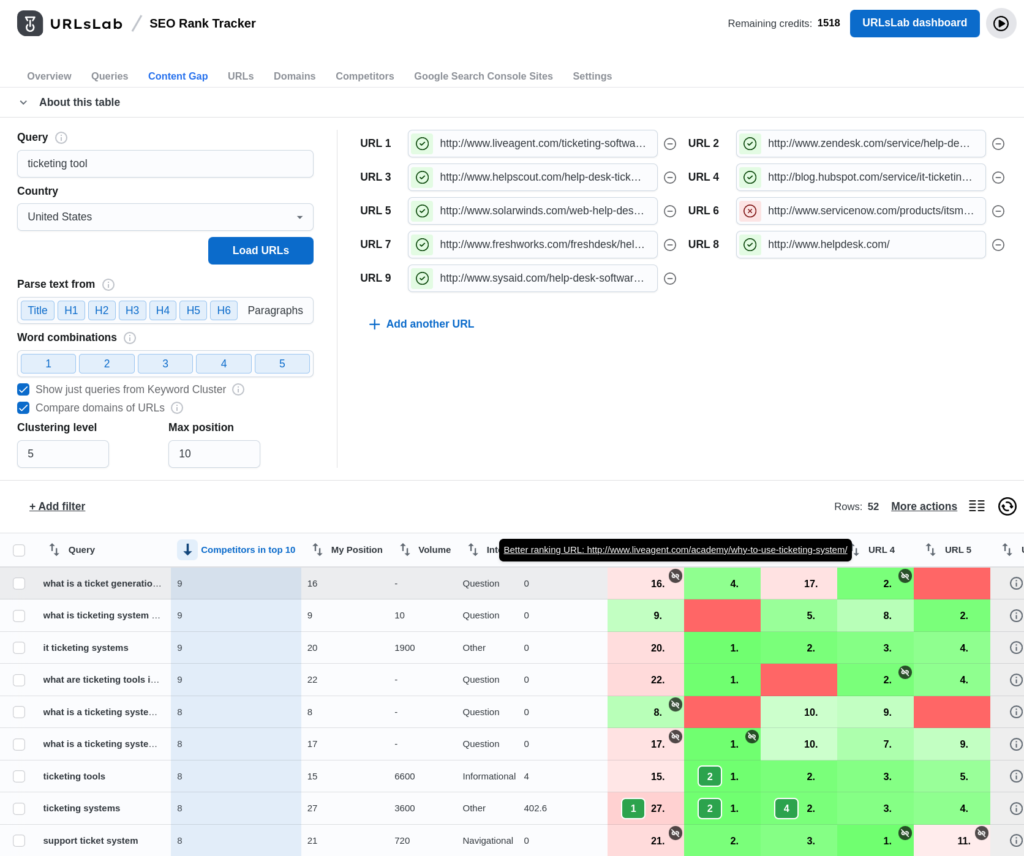Click the red error status icon of URL 6
This screenshot has height=856, width=1024.
[x=750, y=211]
